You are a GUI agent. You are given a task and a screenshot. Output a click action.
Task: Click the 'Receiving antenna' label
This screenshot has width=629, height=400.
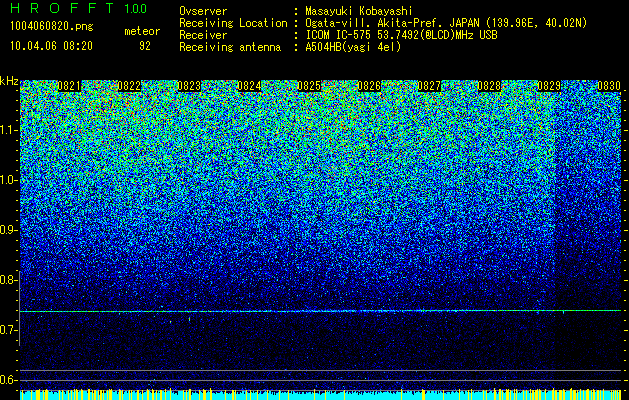[230, 47]
